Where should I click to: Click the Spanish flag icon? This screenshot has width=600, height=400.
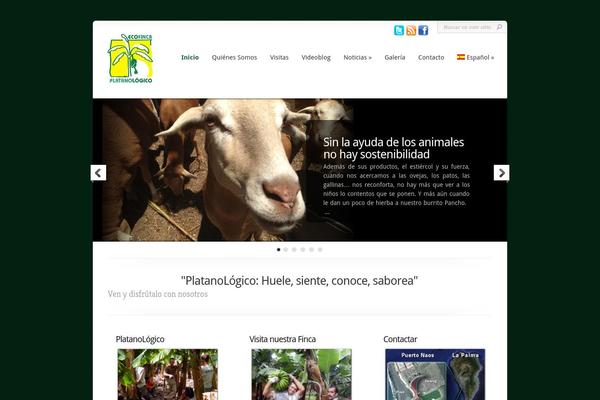point(461,57)
